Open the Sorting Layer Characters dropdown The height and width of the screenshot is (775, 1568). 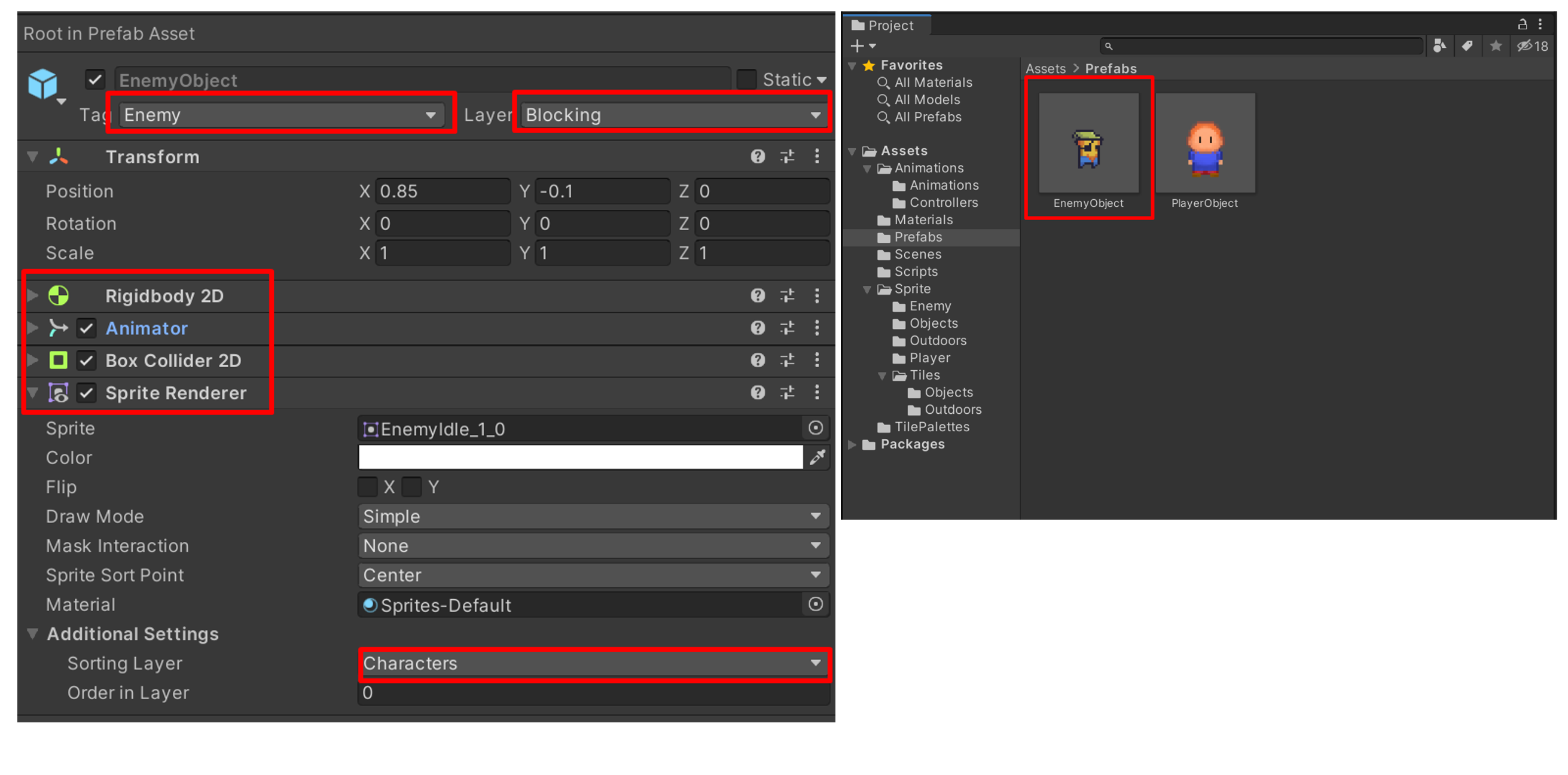pos(593,664)
